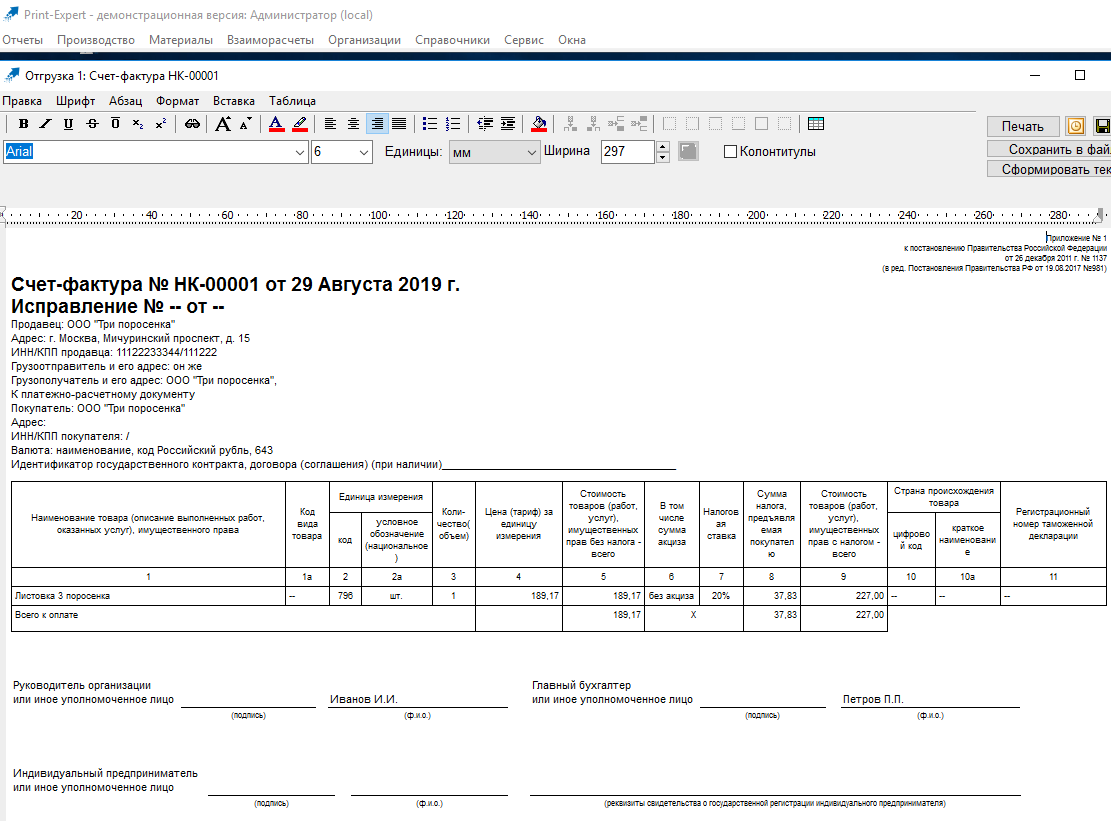This screenshot has height=821, width=1111.
Task: Open the Формат editor menu
Action: coord(177,101)
